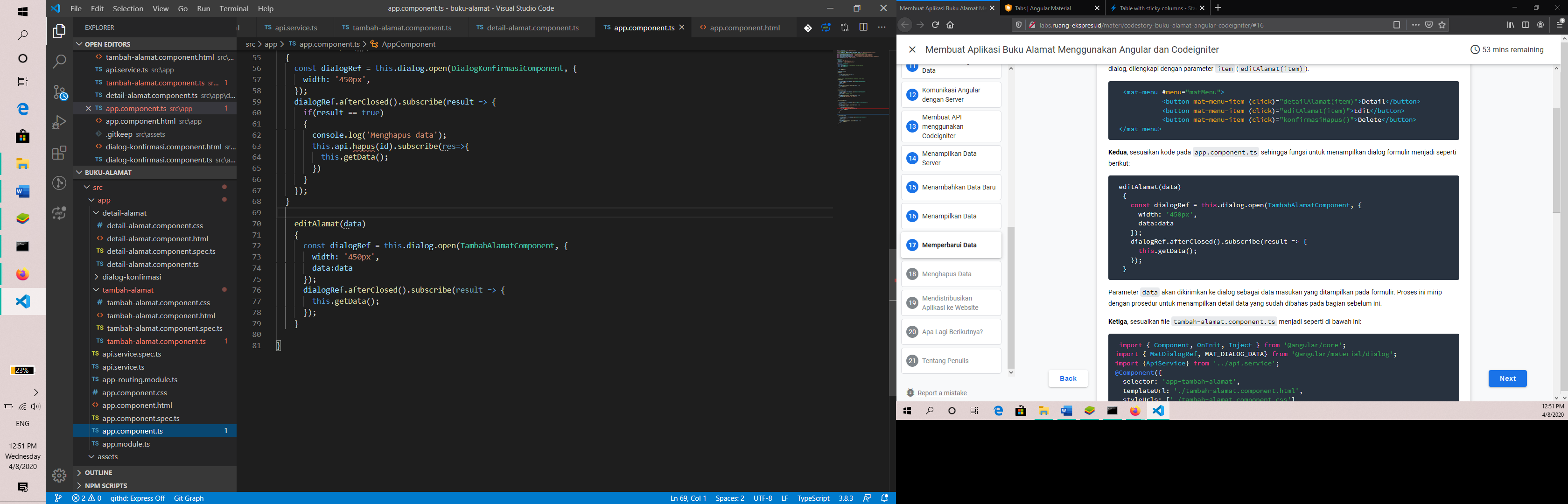The width and height of the screenshot is (1568, 504).
Task: Open the Terminal menu
Action: pos(234,8)
